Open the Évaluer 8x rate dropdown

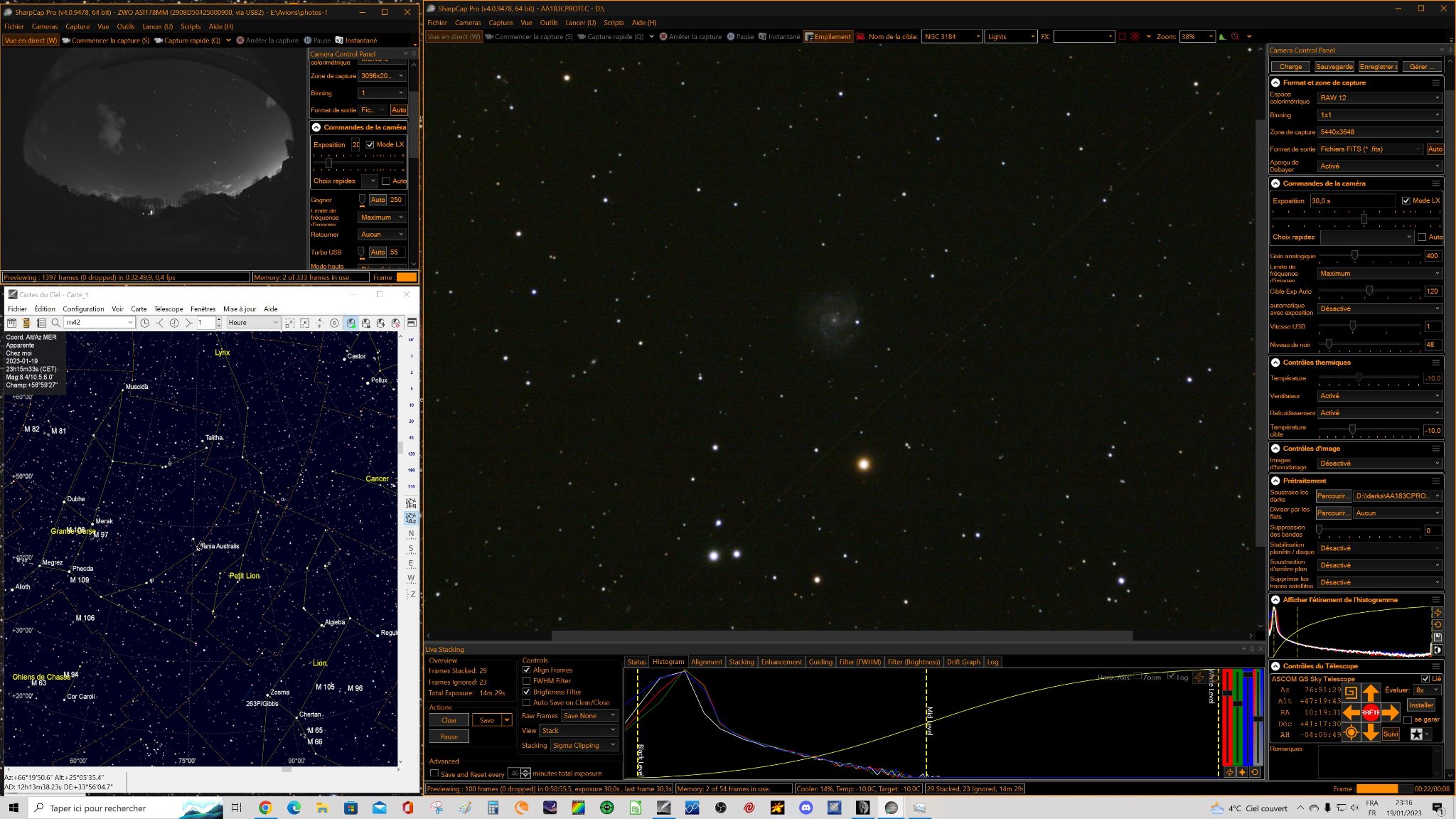pyautogui.click(x=1428, y=690)
